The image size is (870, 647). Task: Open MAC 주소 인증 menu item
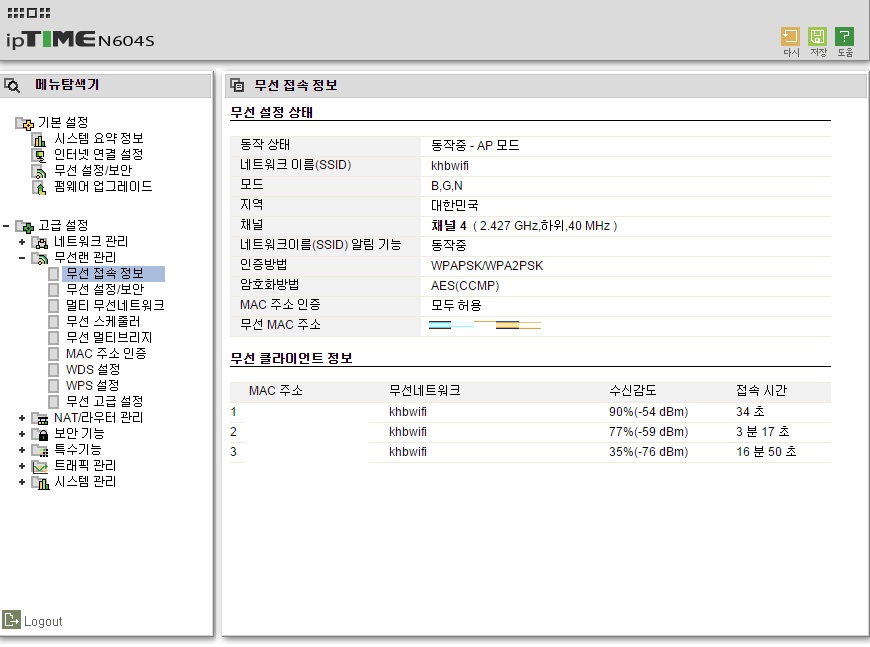point(106,354)
